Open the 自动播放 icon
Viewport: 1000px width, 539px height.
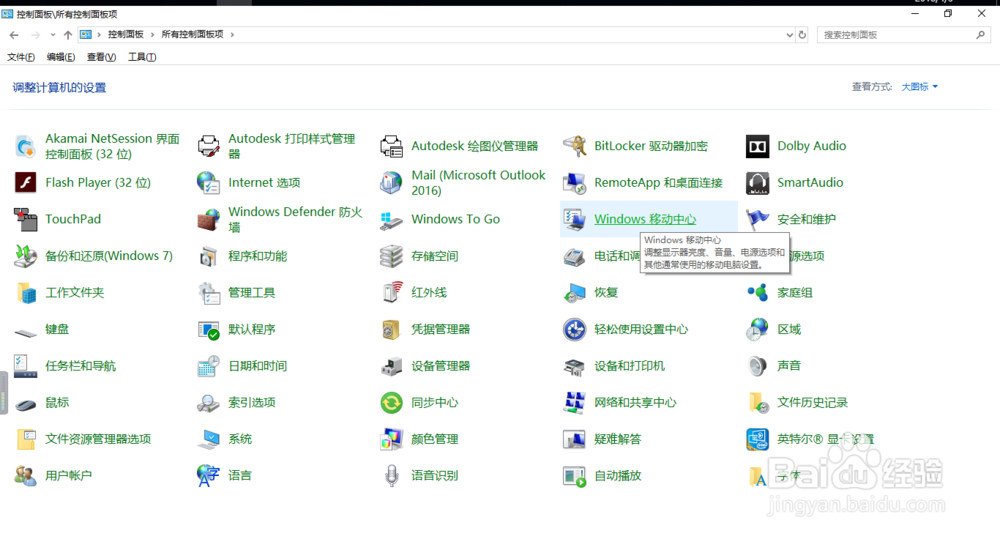click(x=575, y=476)
